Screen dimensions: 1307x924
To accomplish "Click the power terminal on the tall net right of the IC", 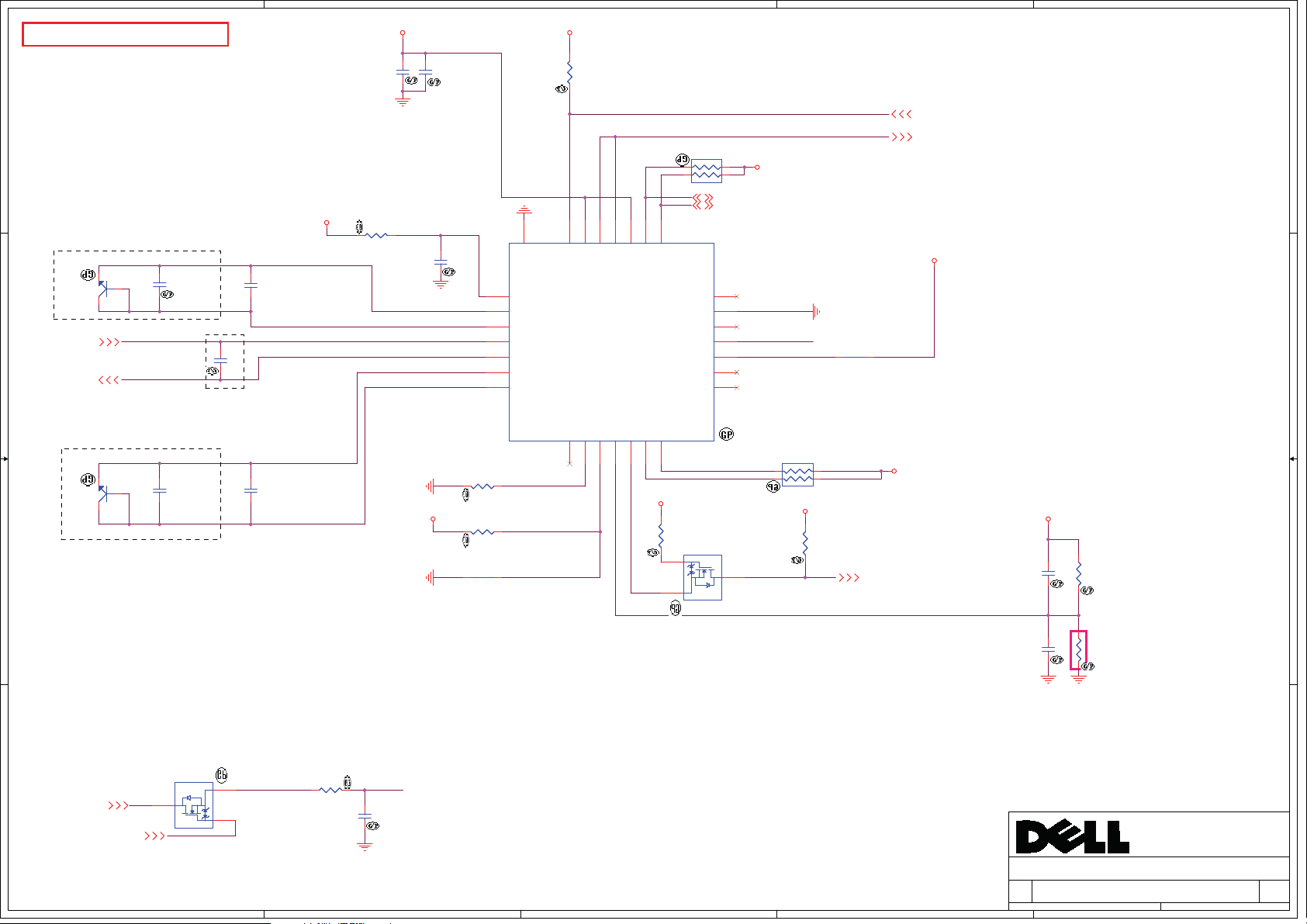I will click(x=934, y=261).
